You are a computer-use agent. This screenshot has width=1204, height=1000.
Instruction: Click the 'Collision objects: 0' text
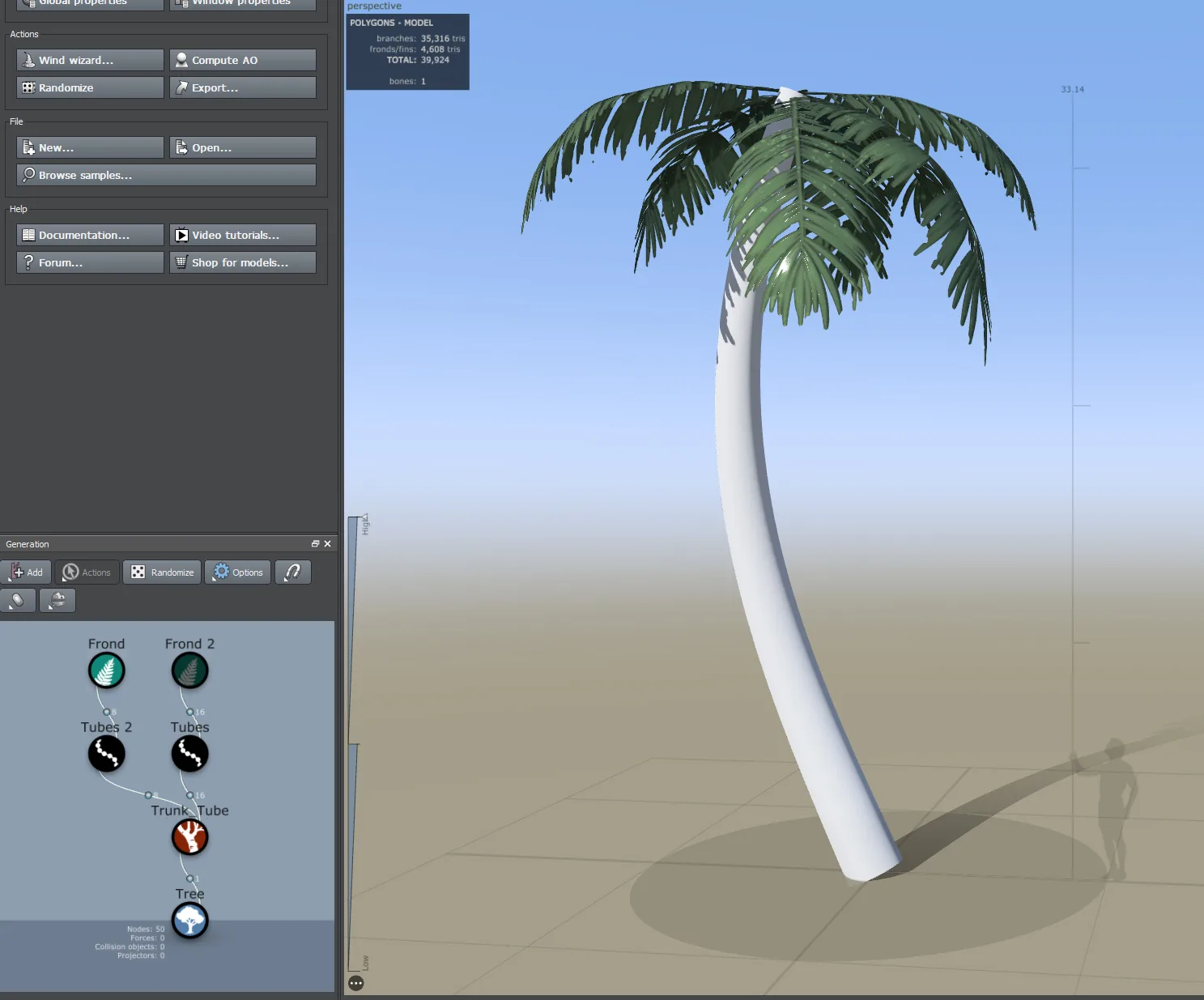130,947
